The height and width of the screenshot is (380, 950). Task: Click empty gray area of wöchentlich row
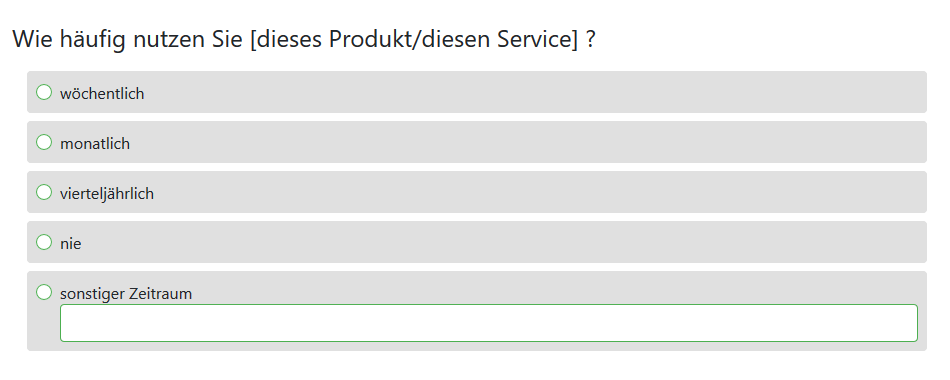point(533,92)
